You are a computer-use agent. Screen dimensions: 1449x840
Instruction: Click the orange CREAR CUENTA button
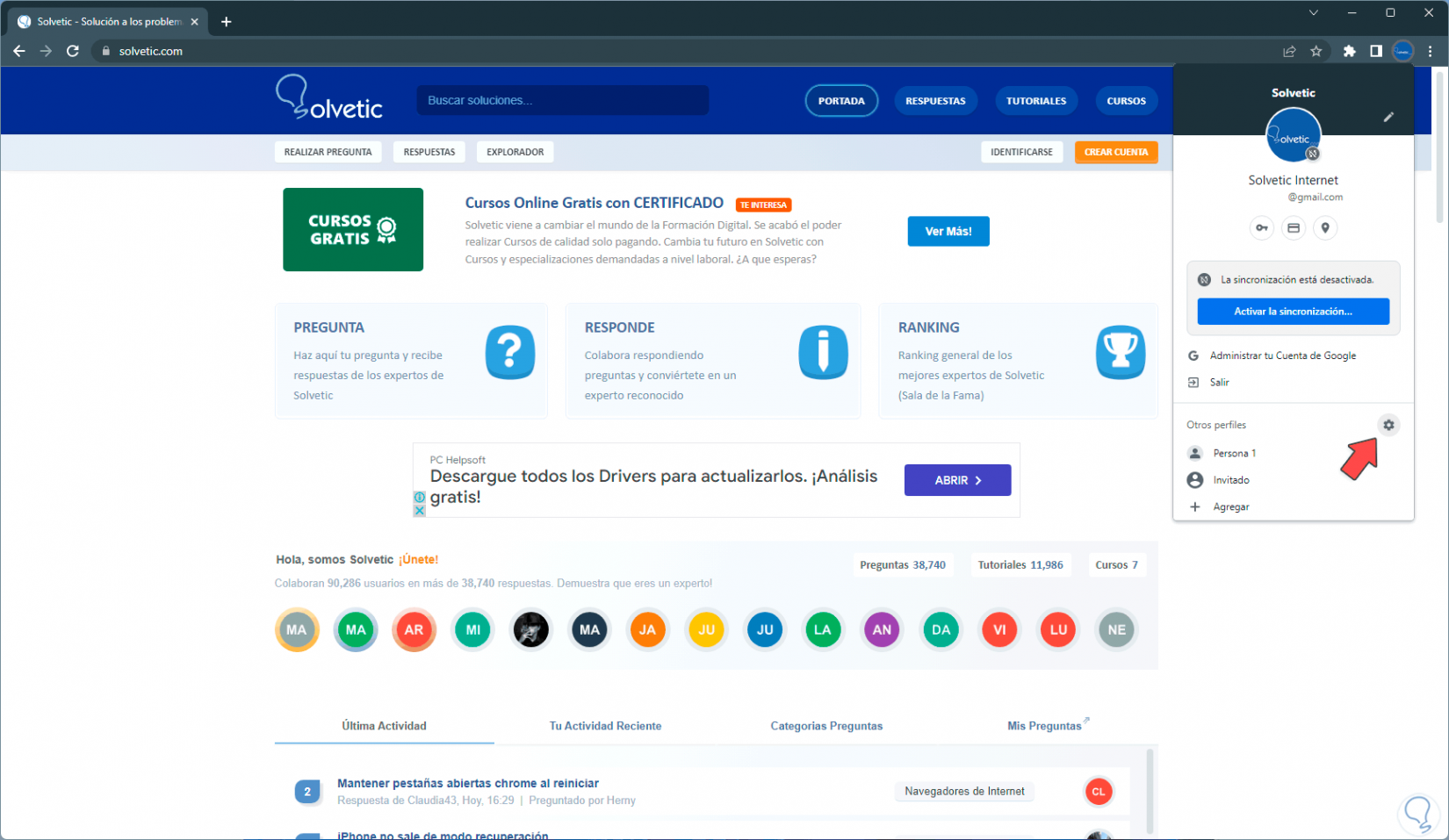[1116, 152]
